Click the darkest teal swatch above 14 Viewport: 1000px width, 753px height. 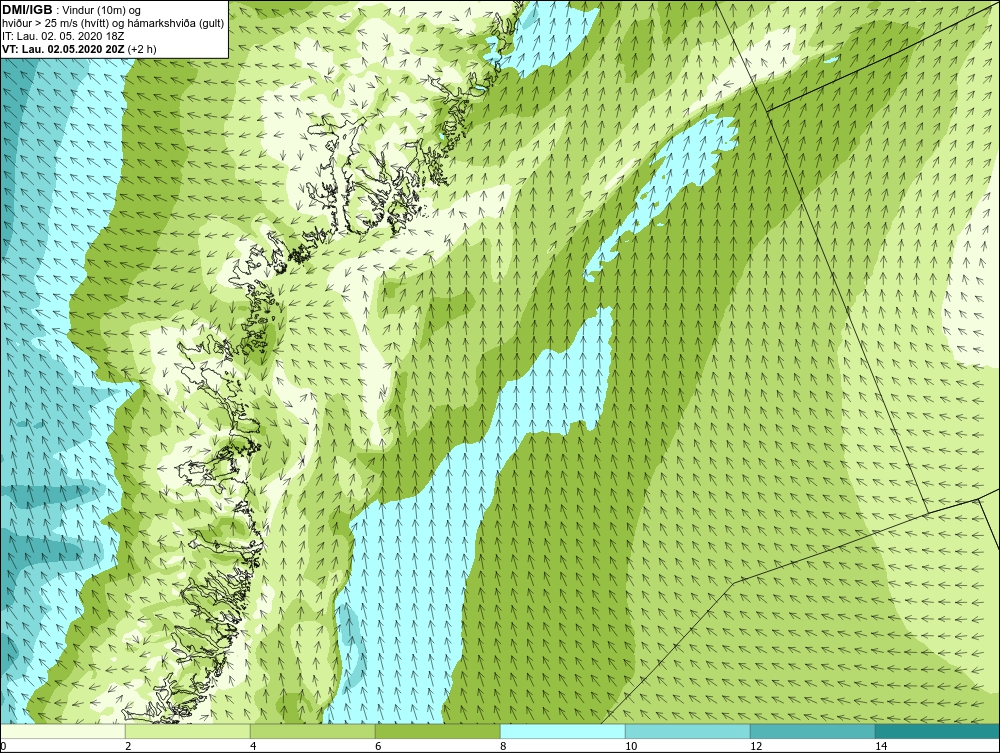coord(938,731)
